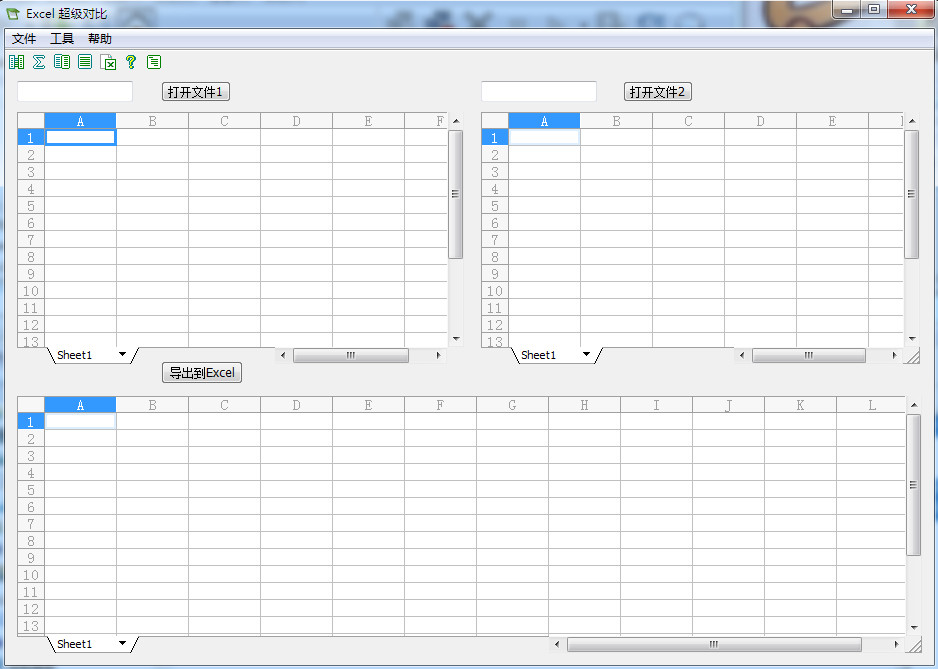Expand Sheet1 dropdown in right top grid
The image size is (938, 669).
click(x=586, y=355)
